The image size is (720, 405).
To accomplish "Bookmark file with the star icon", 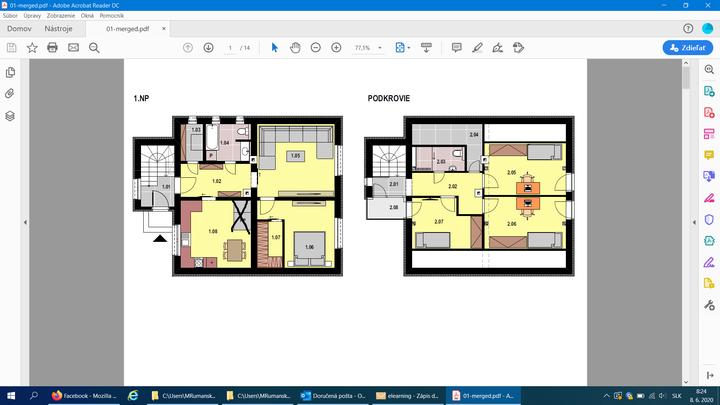I will [x=32, y=48].
